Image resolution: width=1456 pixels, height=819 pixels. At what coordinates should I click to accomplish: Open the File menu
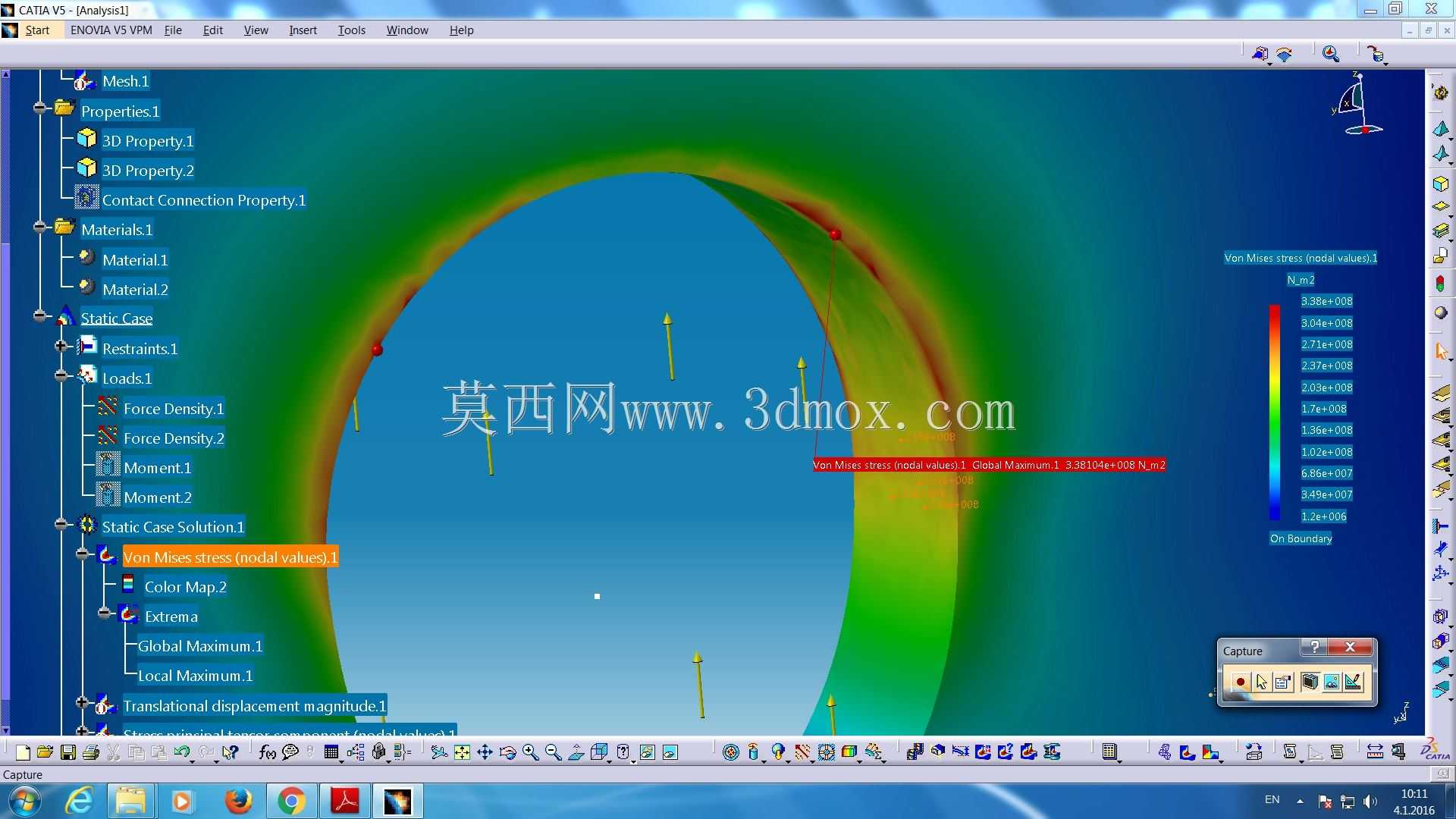(173, 30)
